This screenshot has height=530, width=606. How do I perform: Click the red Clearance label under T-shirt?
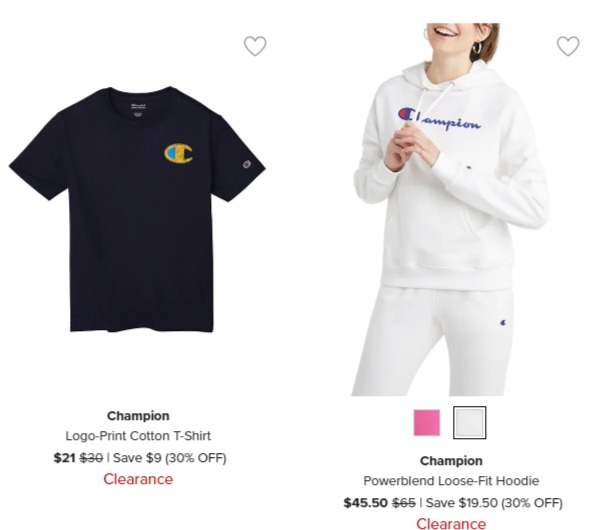point(138,479)
